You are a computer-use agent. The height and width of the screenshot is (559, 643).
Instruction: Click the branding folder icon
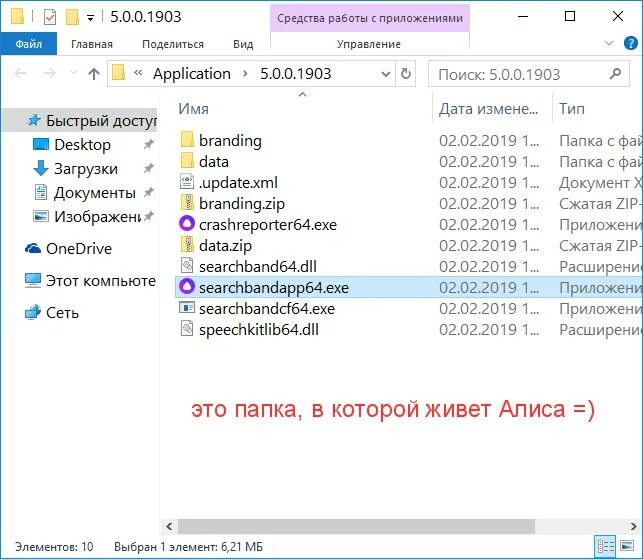point(187,139)
